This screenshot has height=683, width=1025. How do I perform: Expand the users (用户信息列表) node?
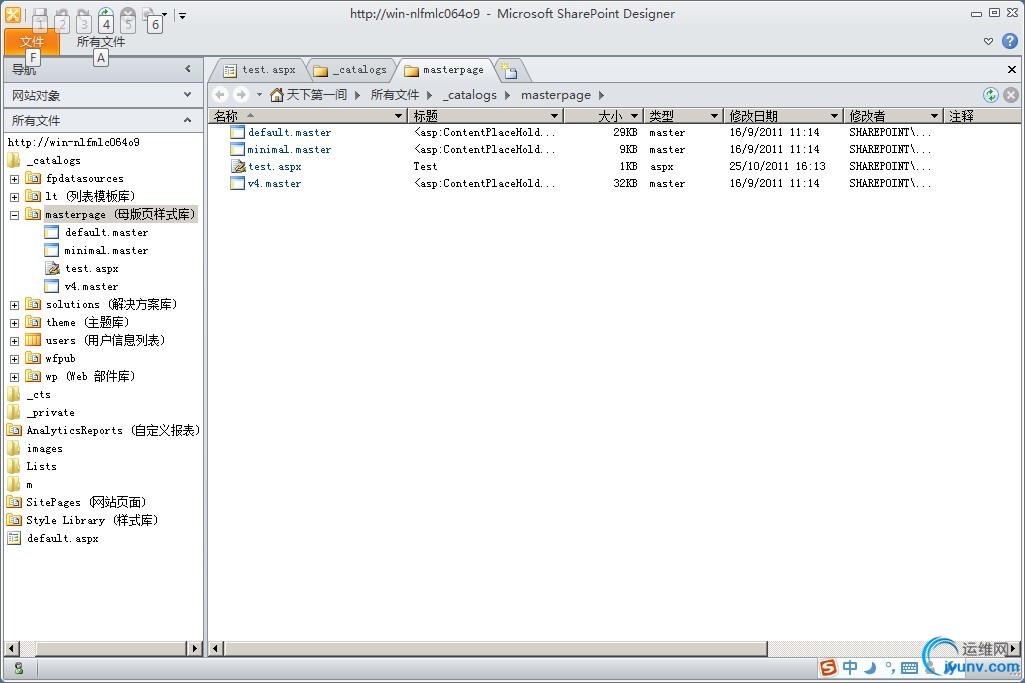14,341
